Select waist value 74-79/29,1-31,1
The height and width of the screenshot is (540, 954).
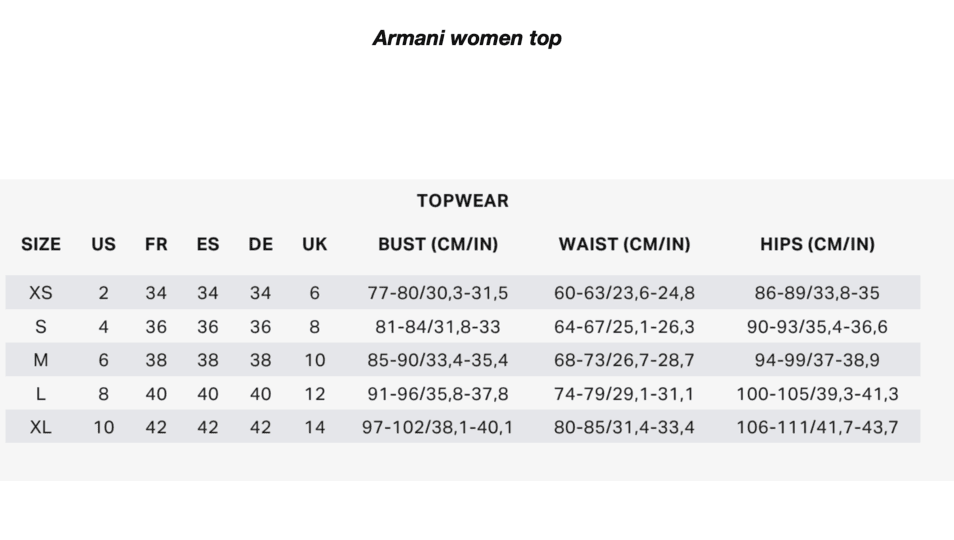[624, 394]
